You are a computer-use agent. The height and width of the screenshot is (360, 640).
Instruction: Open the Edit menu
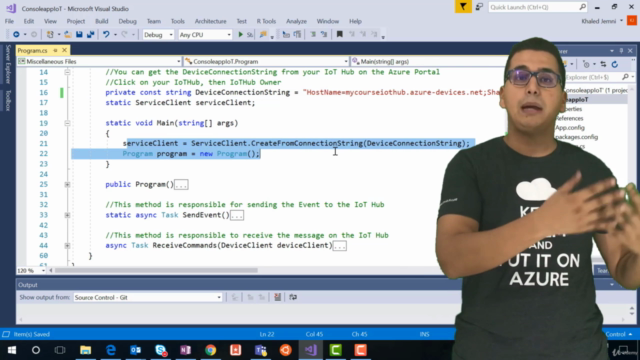click(x=29, y=21)
